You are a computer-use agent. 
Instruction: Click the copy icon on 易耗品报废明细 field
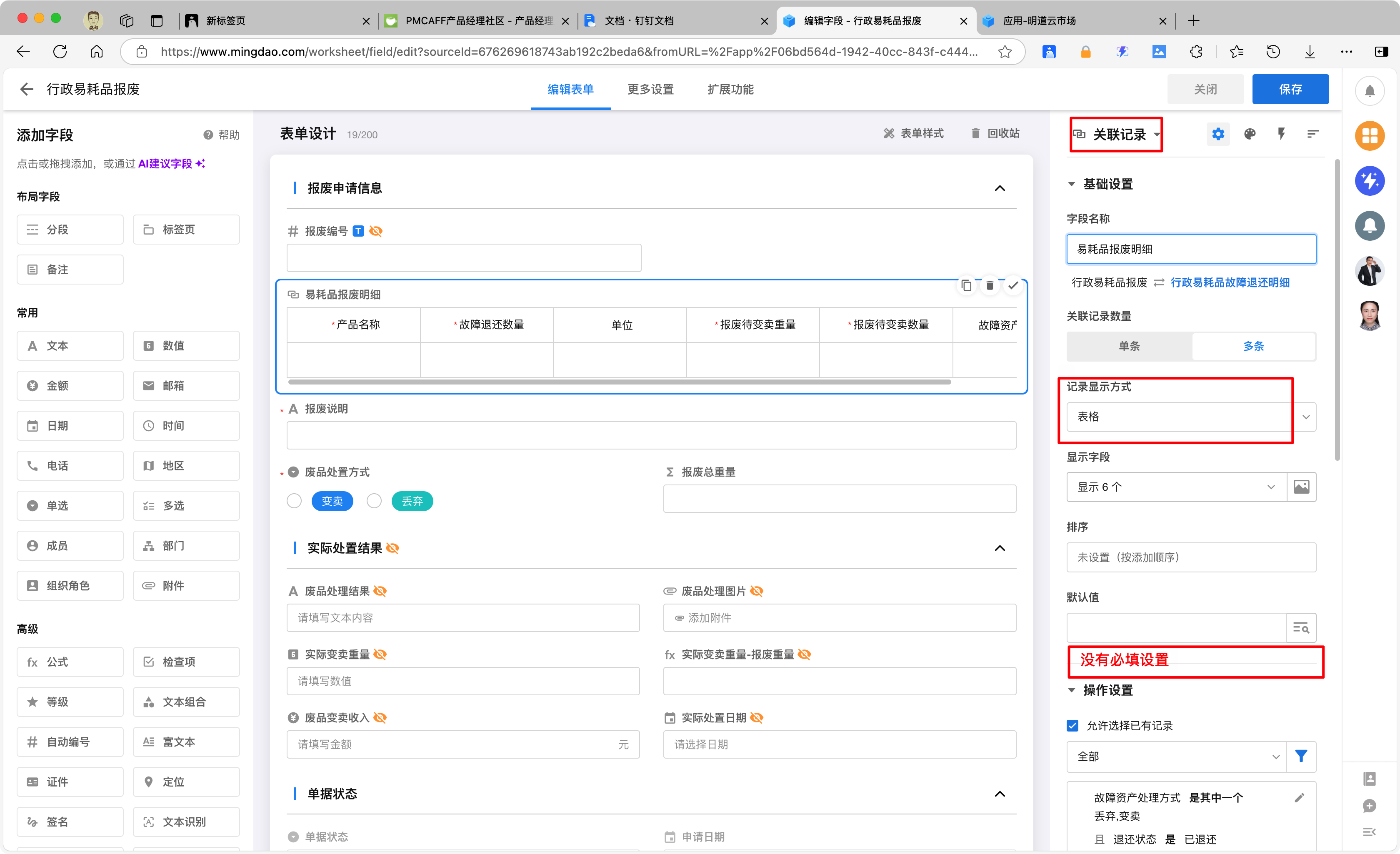point(966,285)
